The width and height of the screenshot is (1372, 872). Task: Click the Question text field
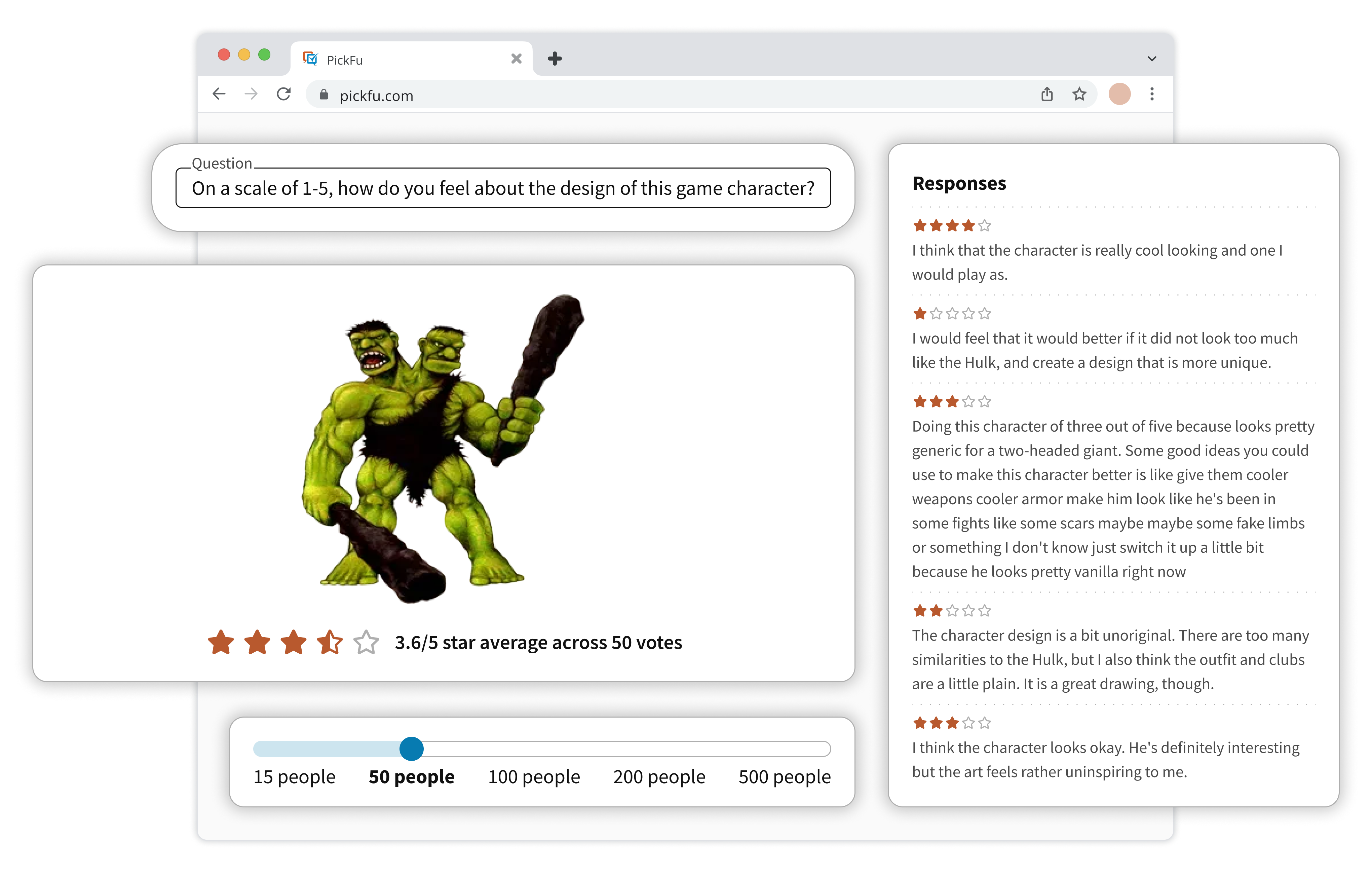coord(502,188)
